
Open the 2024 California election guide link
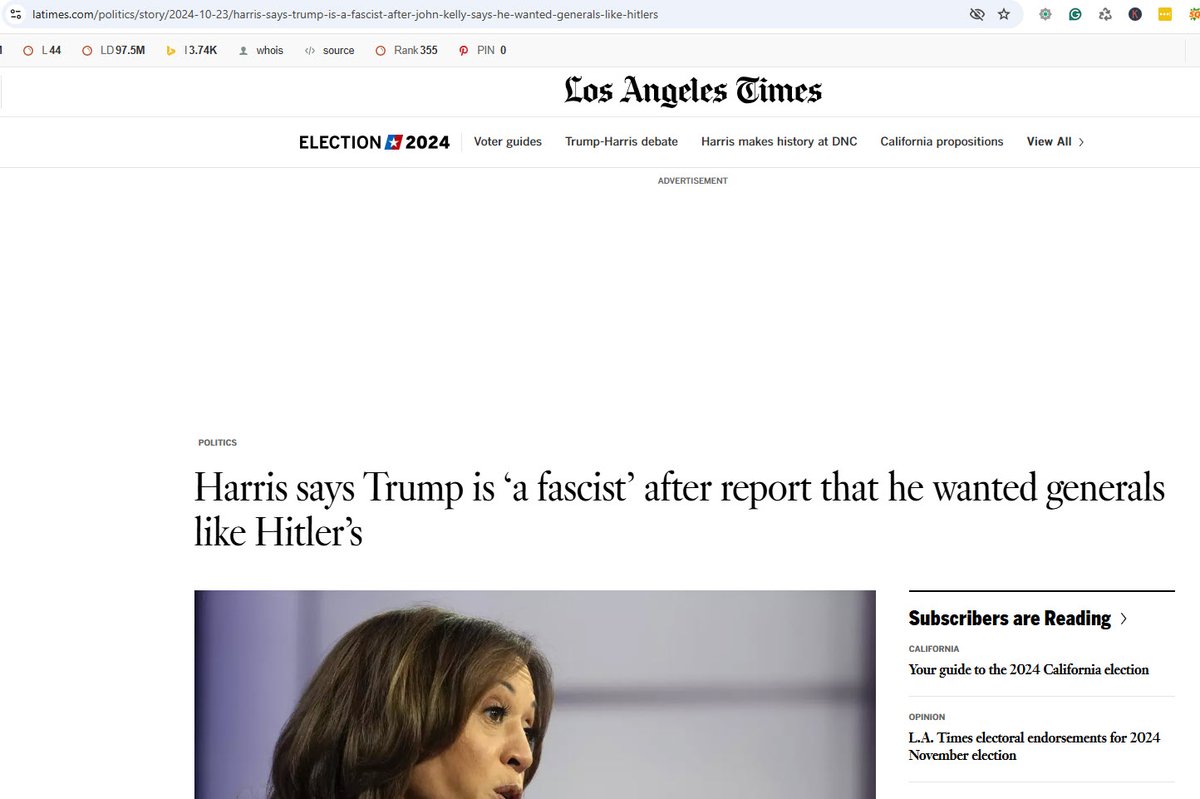(1027, 669)
